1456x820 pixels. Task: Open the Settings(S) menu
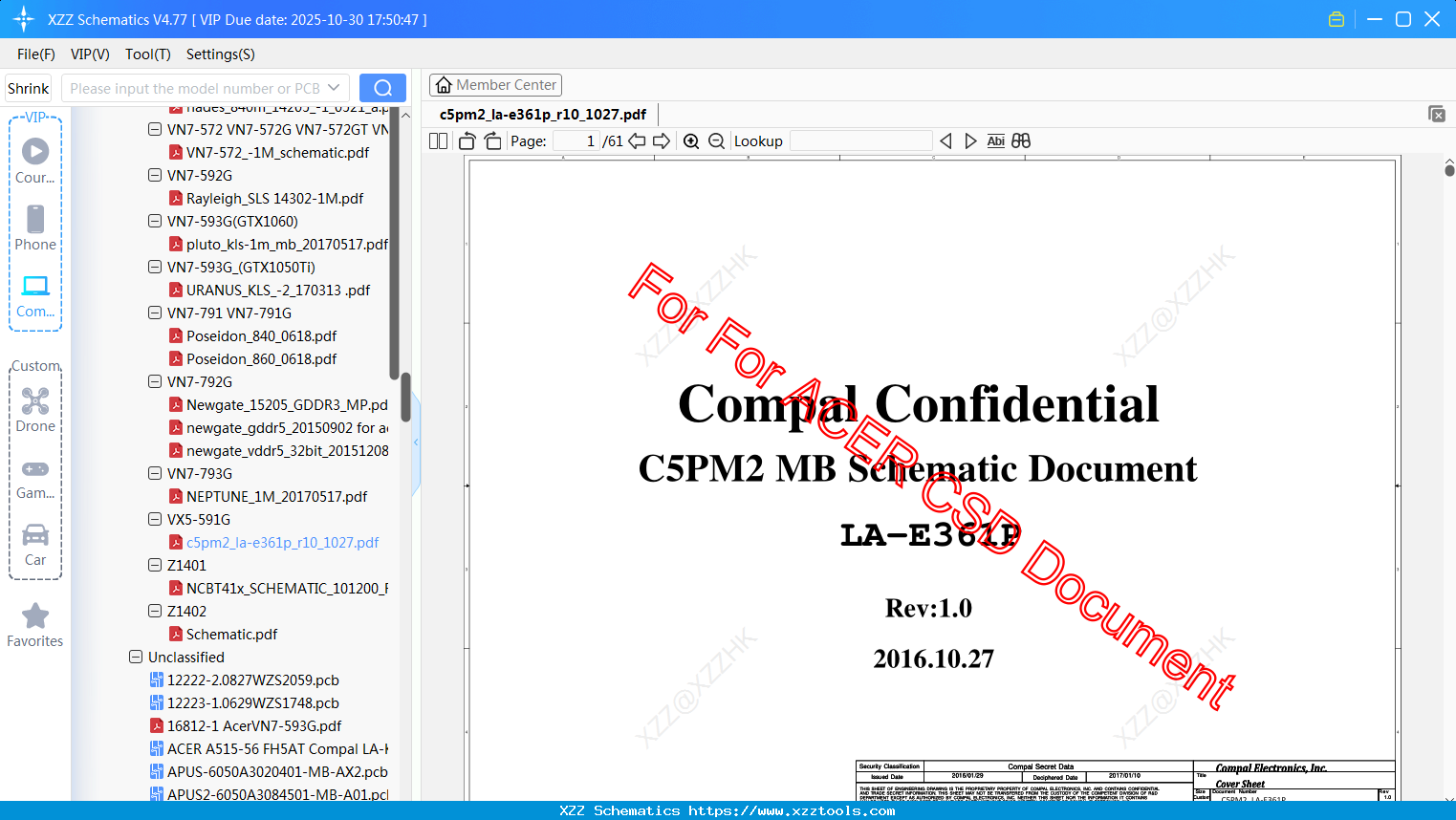(221, 54)
